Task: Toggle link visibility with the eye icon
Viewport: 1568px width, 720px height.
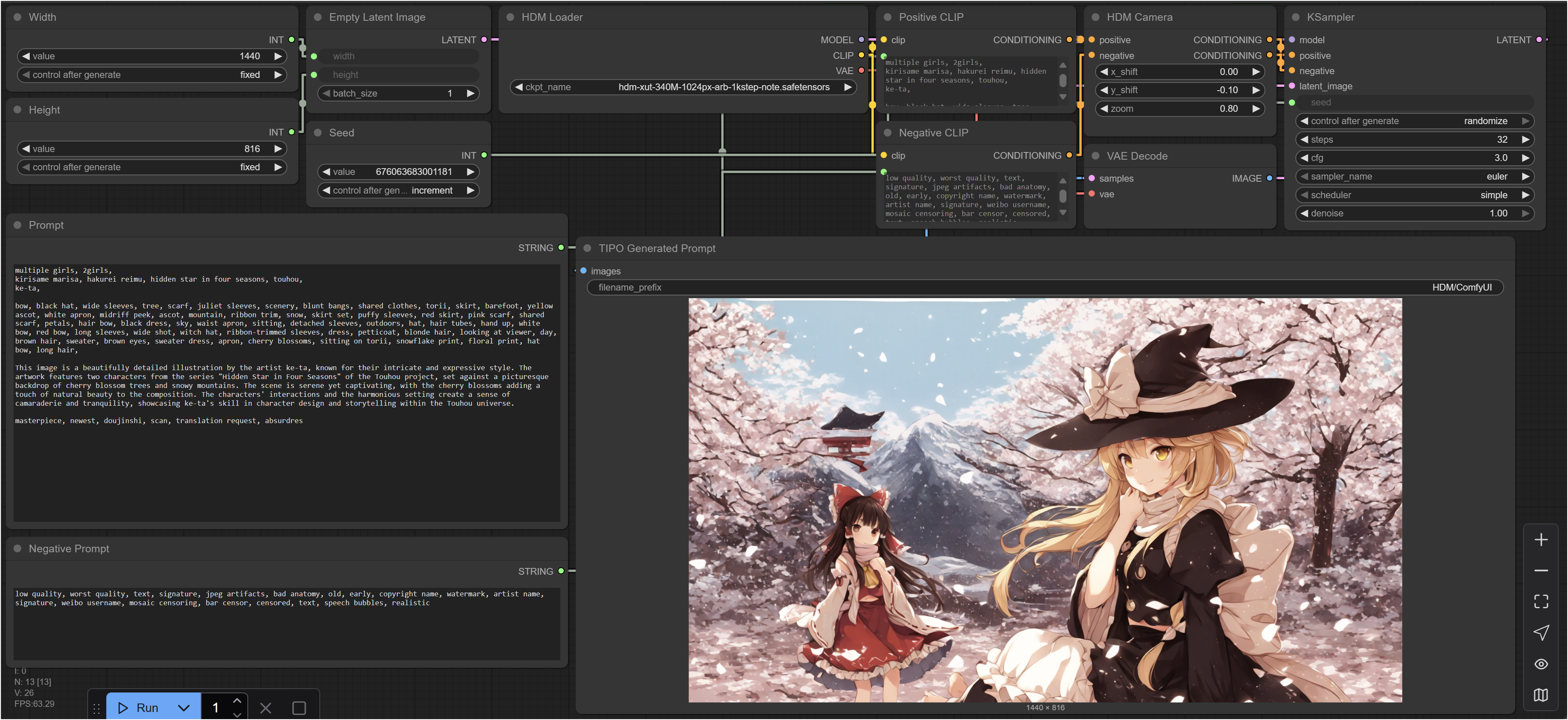Action: (x=1540, y=664)
